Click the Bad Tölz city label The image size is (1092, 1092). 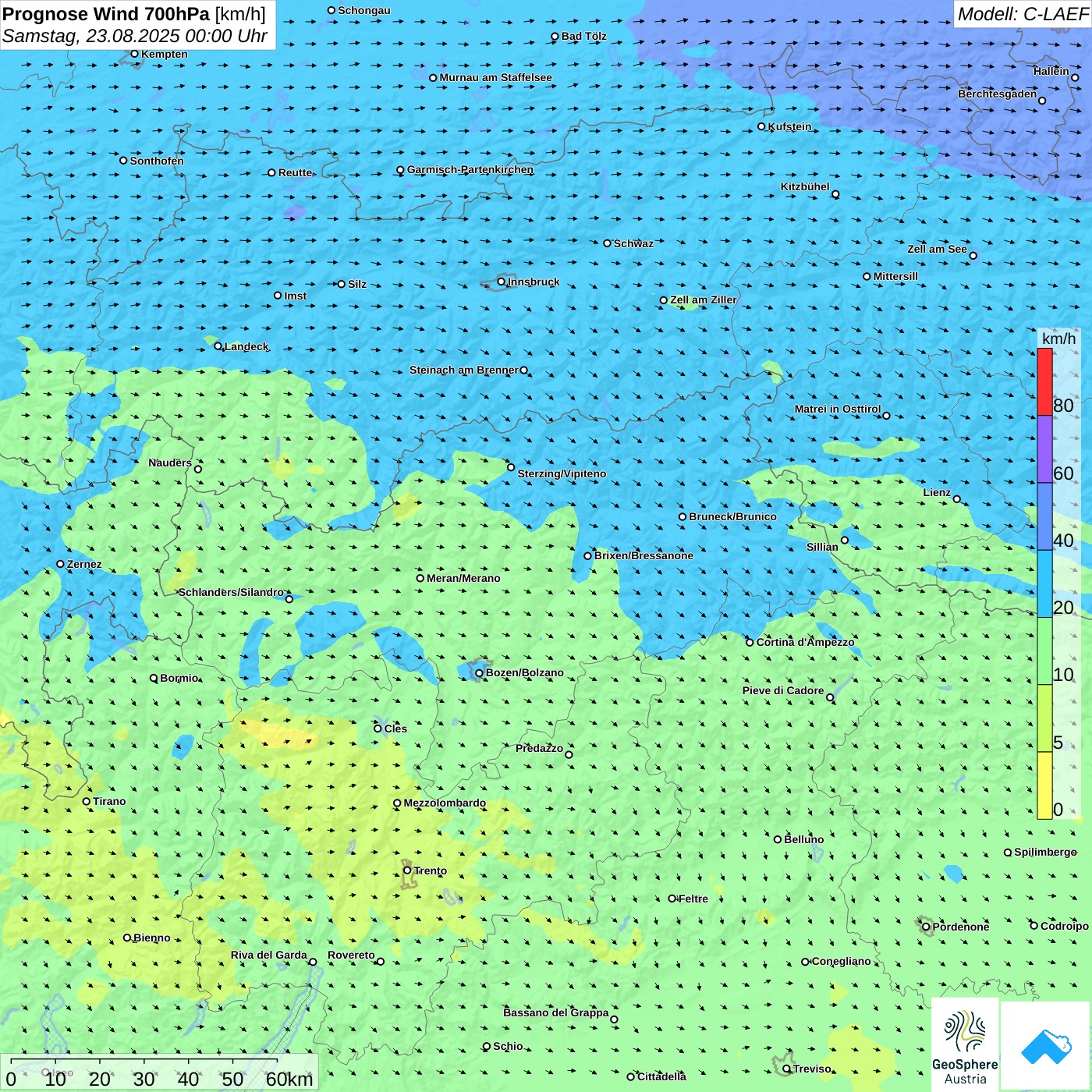pos(584,36)
